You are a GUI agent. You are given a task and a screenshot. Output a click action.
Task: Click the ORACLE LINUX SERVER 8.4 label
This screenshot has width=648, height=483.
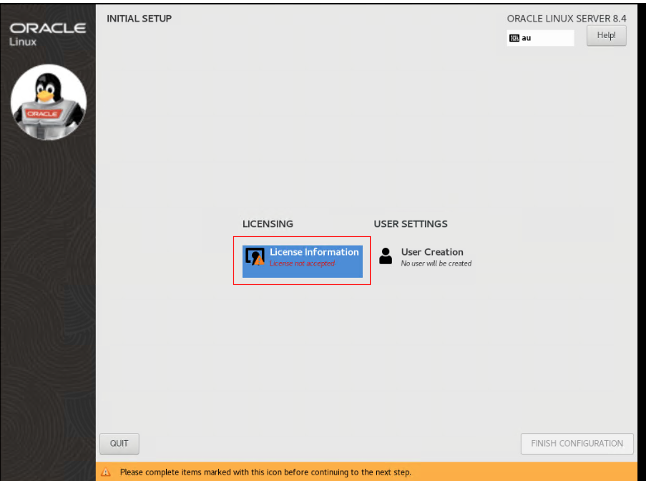pyautogui.click(x=566, y=19)
